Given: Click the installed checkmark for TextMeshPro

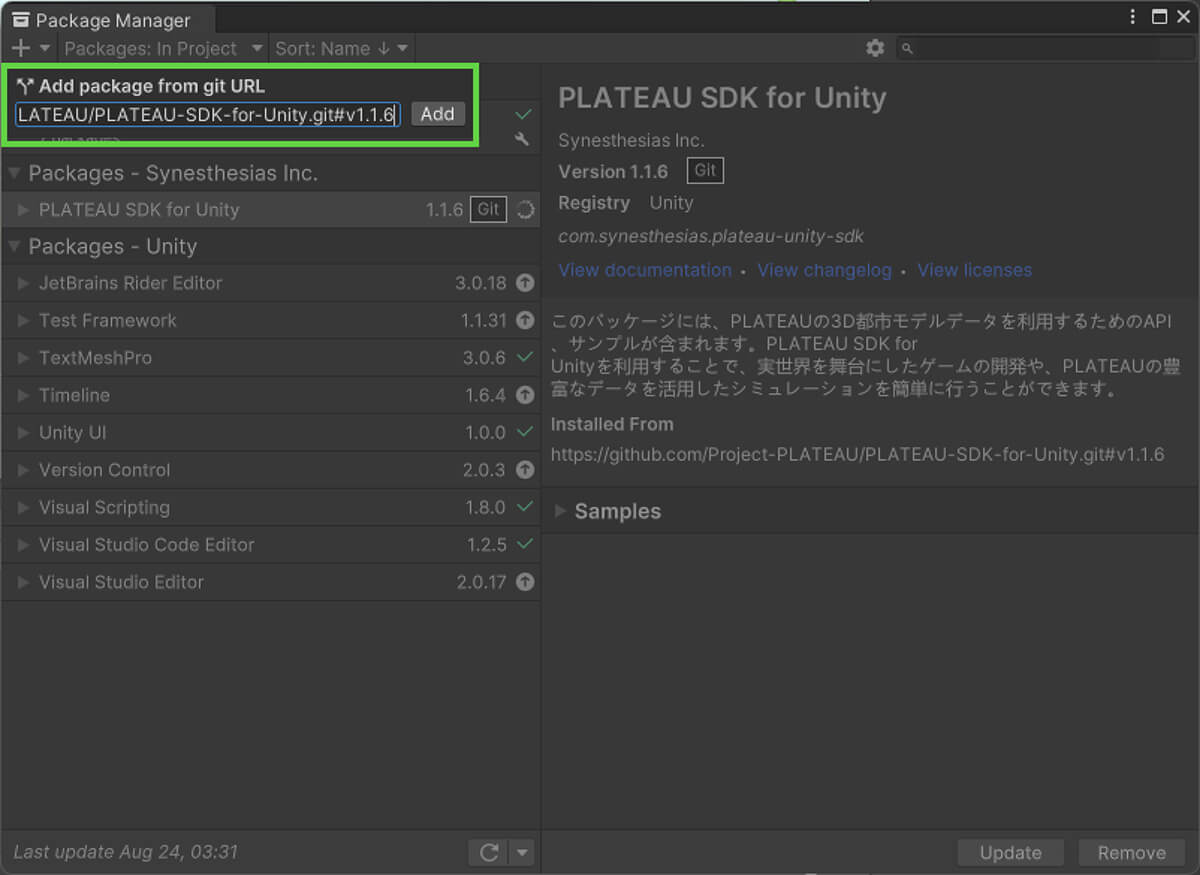Looking at the screenshot, I should (x=524, y=357).
